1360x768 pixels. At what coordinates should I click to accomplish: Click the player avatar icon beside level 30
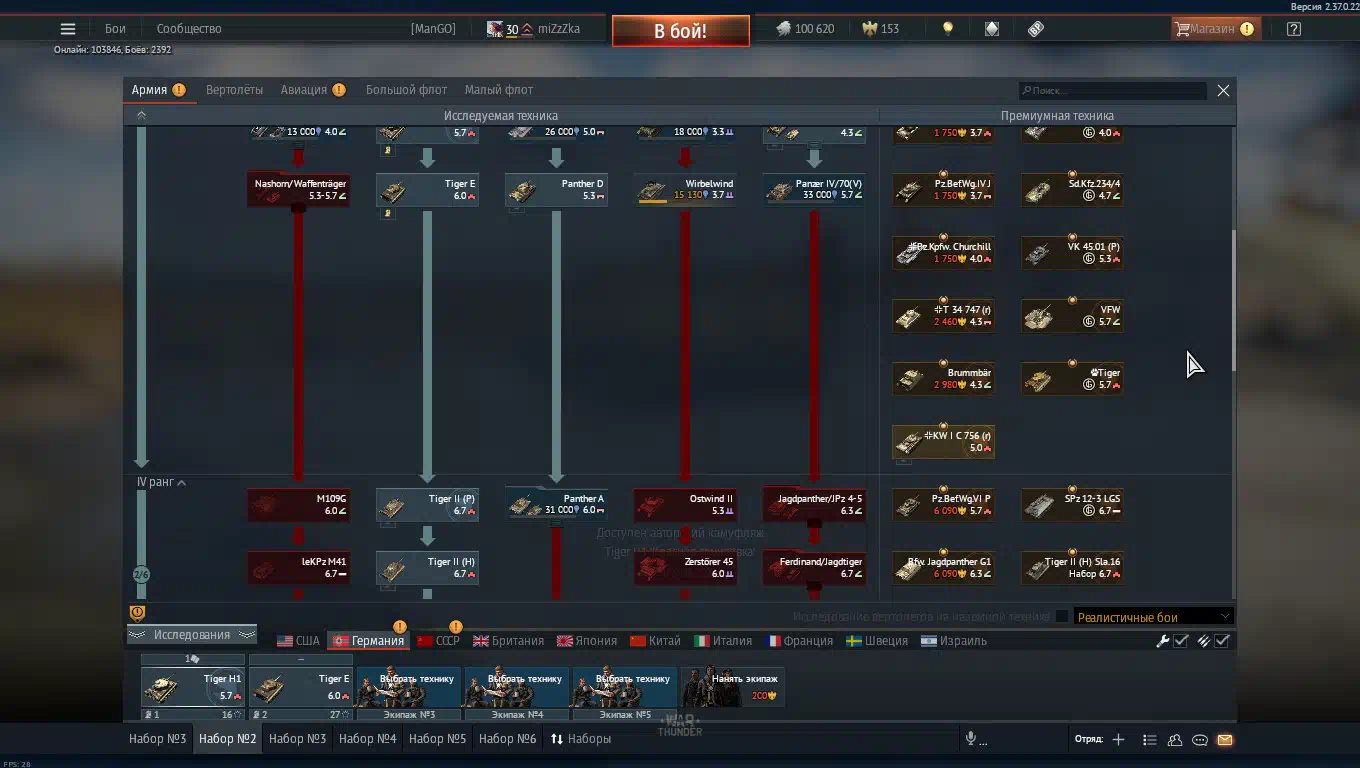pos(495,29)
